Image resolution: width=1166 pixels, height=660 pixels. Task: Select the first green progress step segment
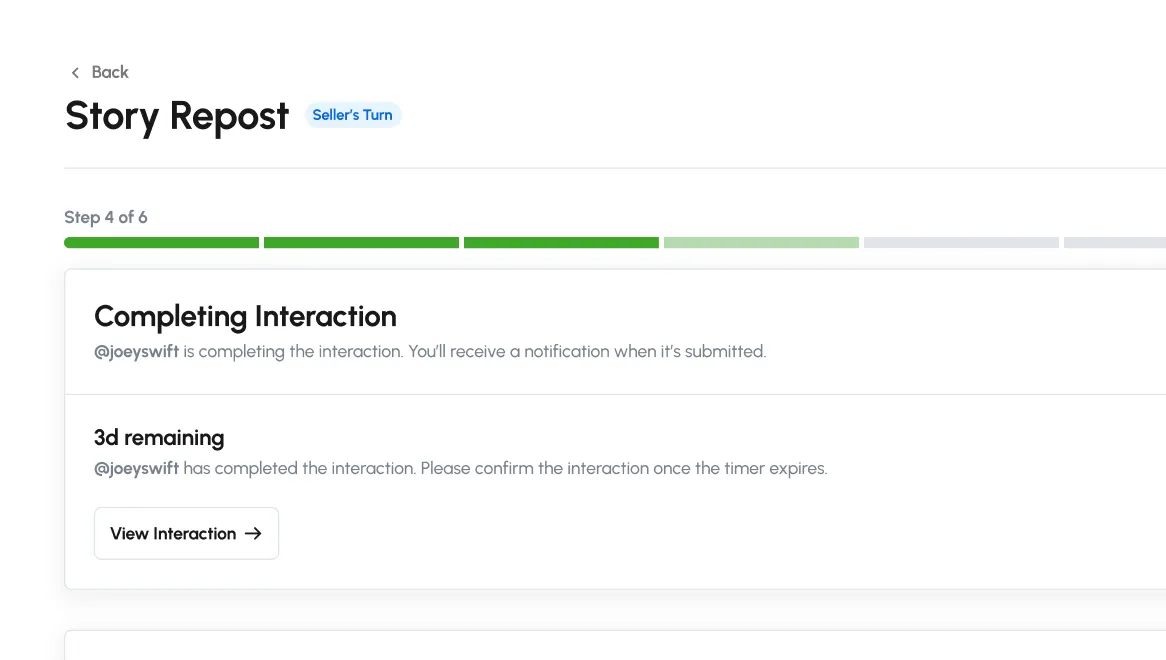(161, 243)
